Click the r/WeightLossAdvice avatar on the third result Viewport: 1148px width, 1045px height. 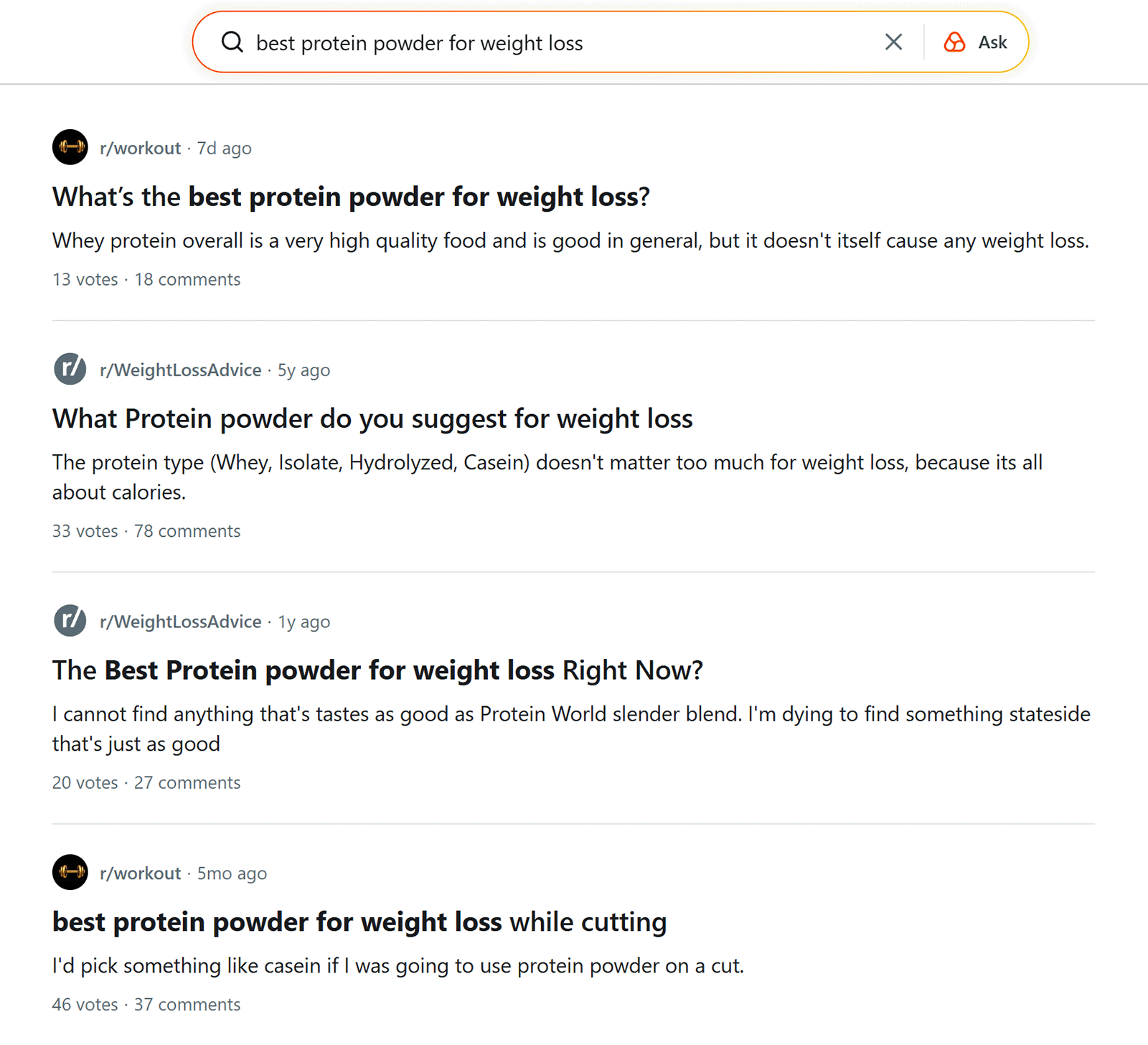click(70, 620)
